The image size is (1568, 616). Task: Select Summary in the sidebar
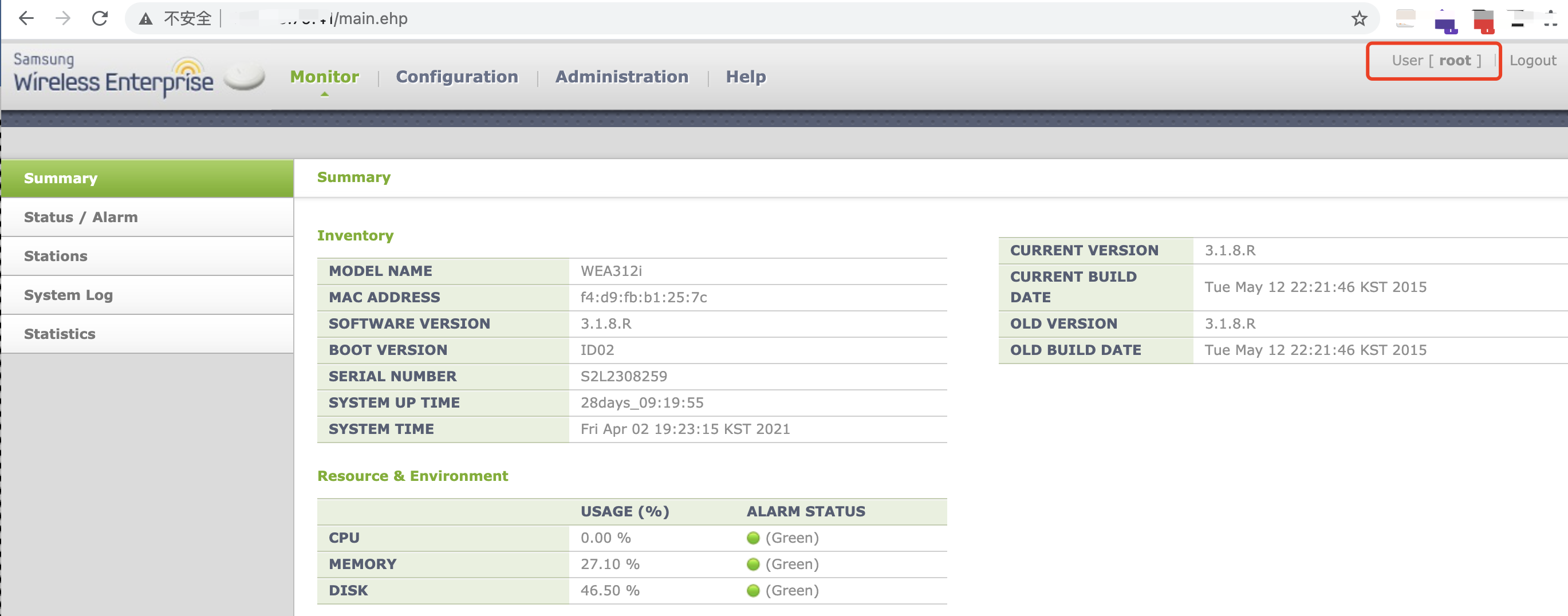tap(147, 179)
